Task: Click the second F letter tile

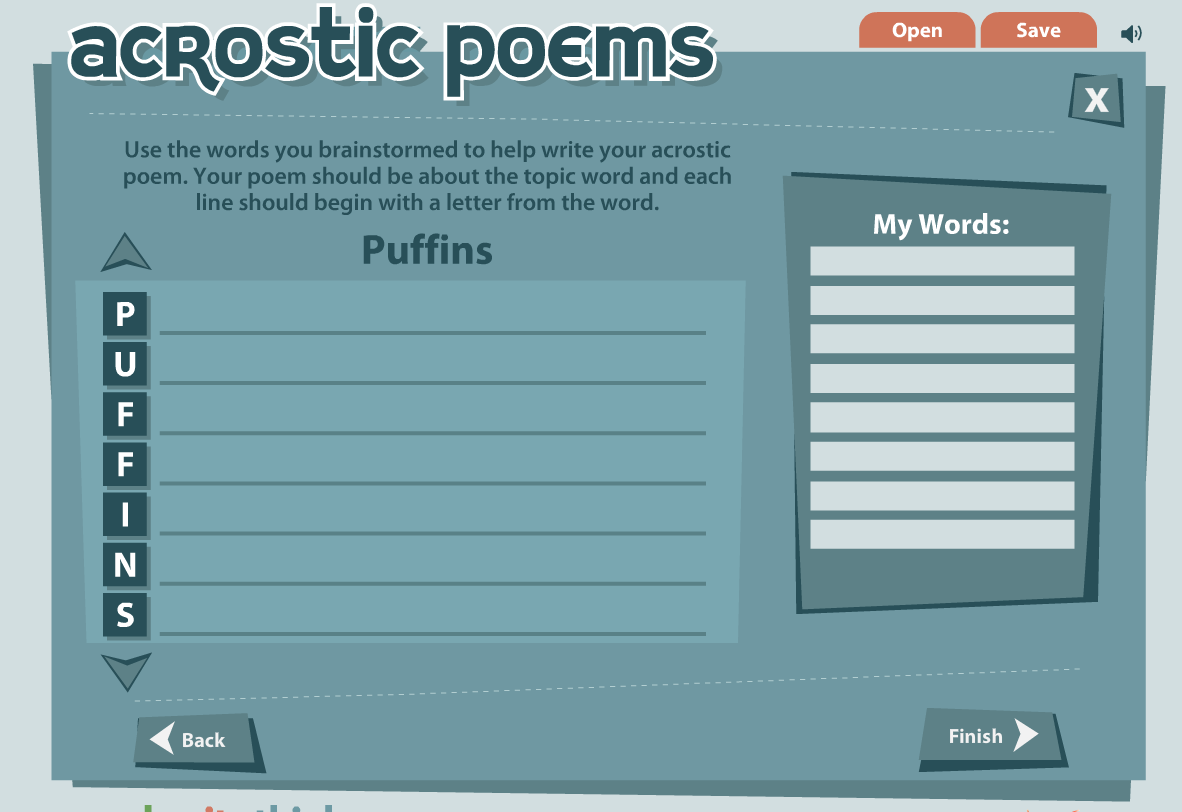Action: pyautogui.click(x=126, y=466)
